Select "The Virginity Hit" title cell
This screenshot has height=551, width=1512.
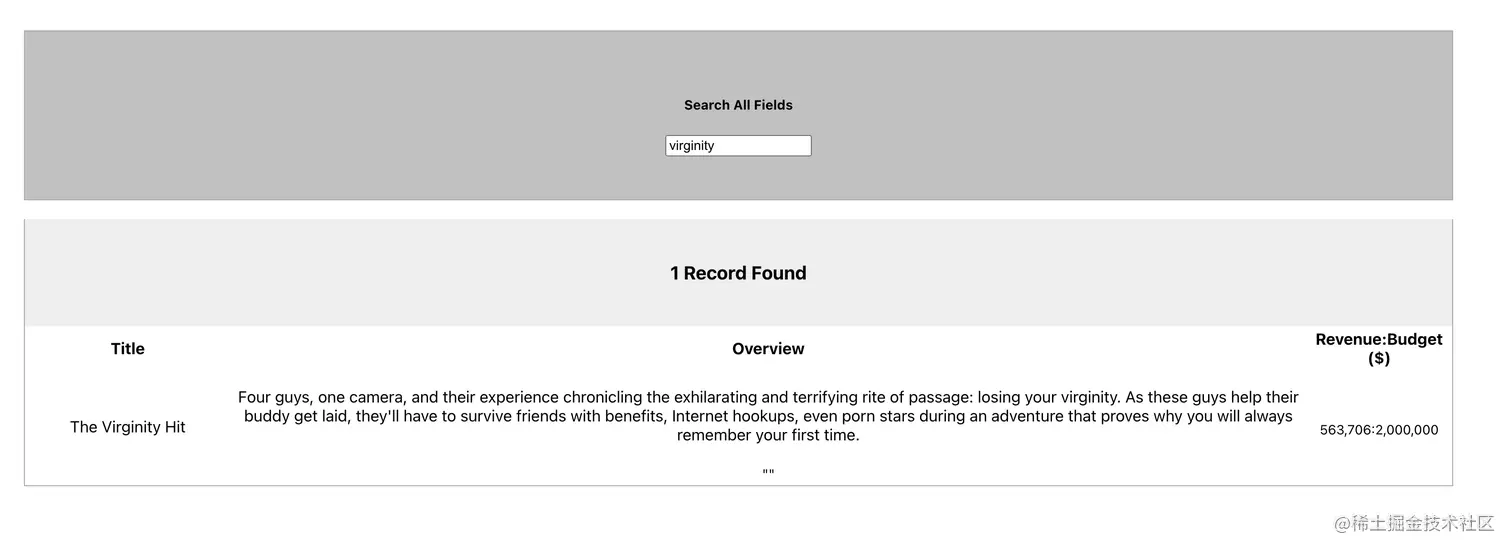[x=128, y=427]
